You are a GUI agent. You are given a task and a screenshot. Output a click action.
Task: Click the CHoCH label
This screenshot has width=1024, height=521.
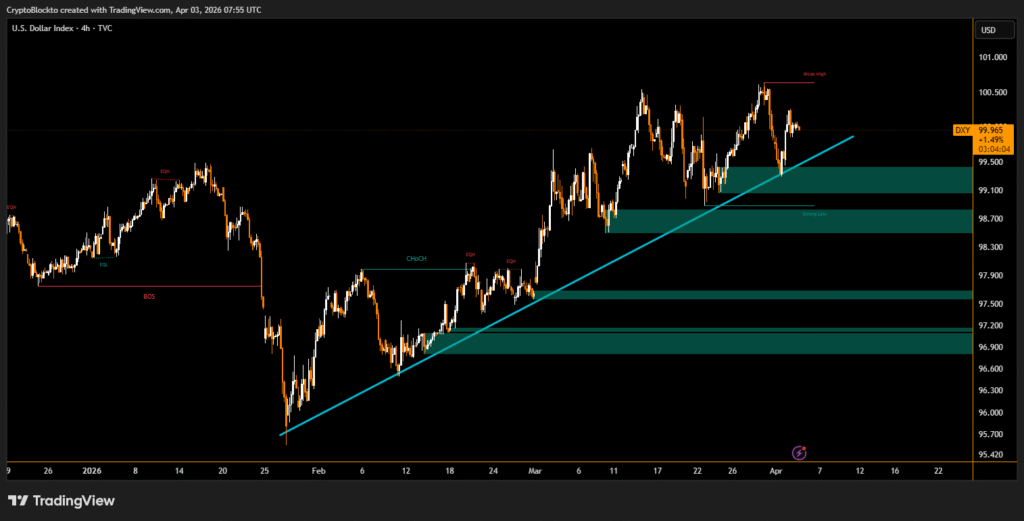coord(416,259)
